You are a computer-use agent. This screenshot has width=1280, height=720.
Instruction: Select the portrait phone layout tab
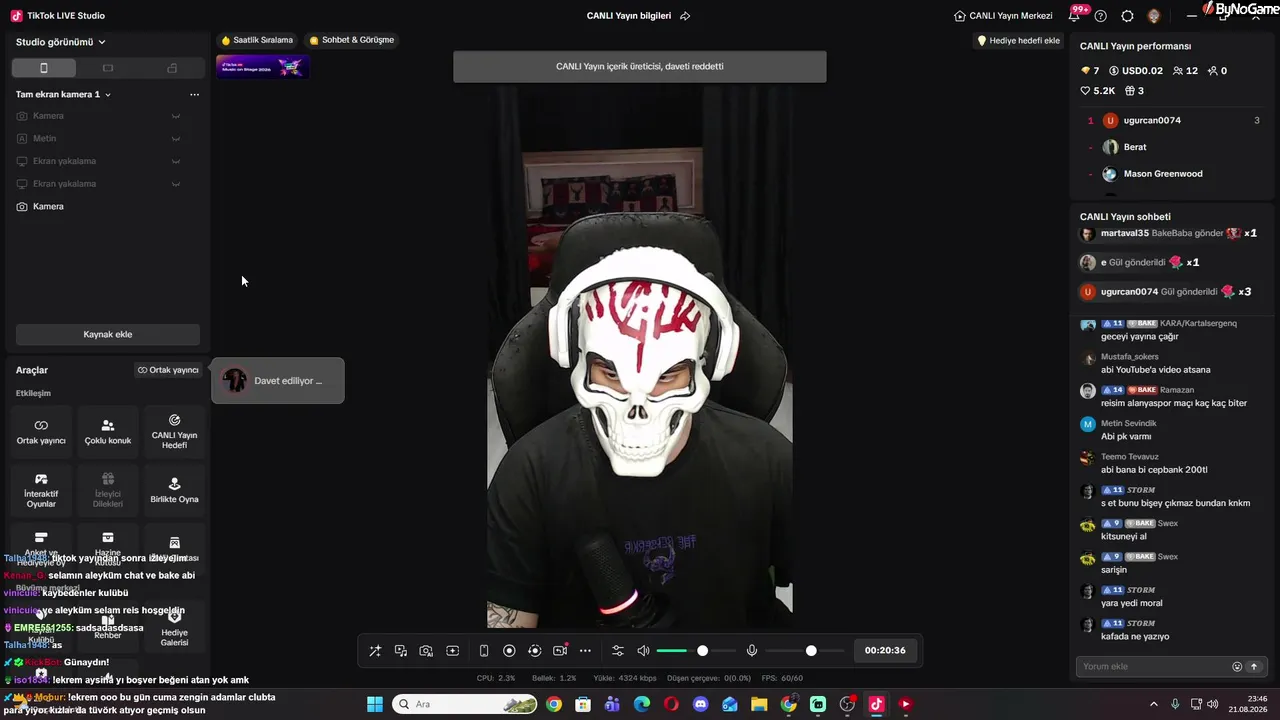click(x=43, y=68)
